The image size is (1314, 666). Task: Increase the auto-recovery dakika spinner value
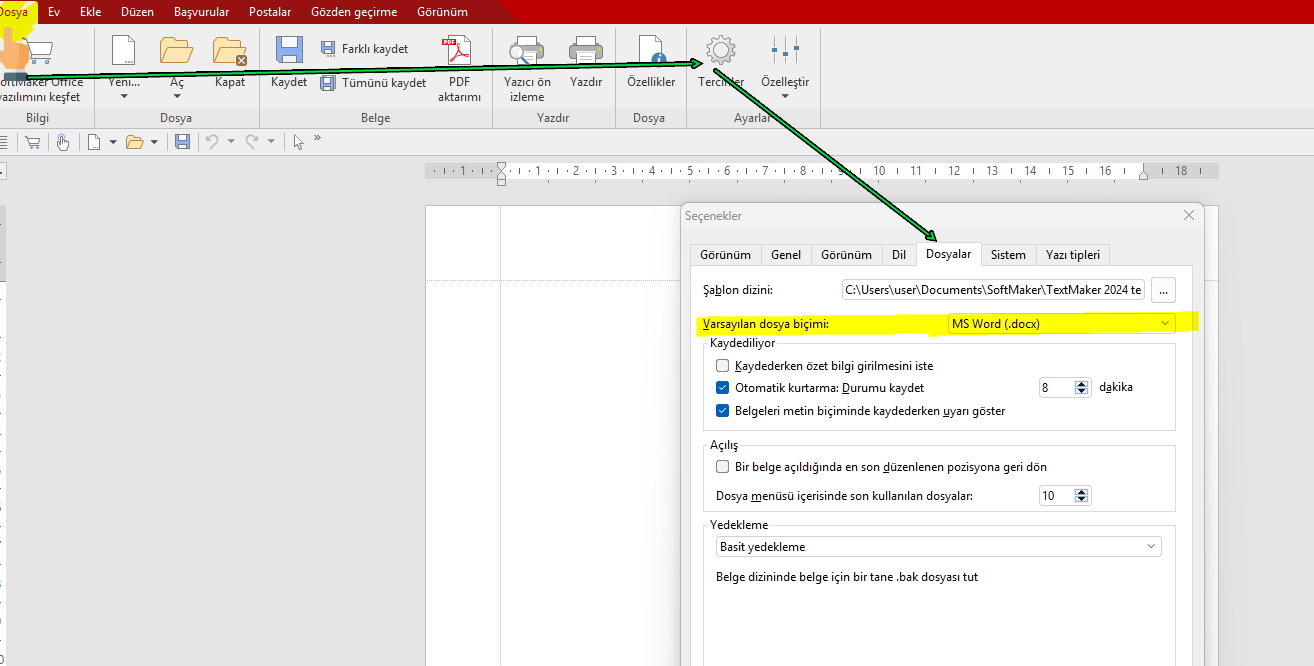coord(1081,383)
